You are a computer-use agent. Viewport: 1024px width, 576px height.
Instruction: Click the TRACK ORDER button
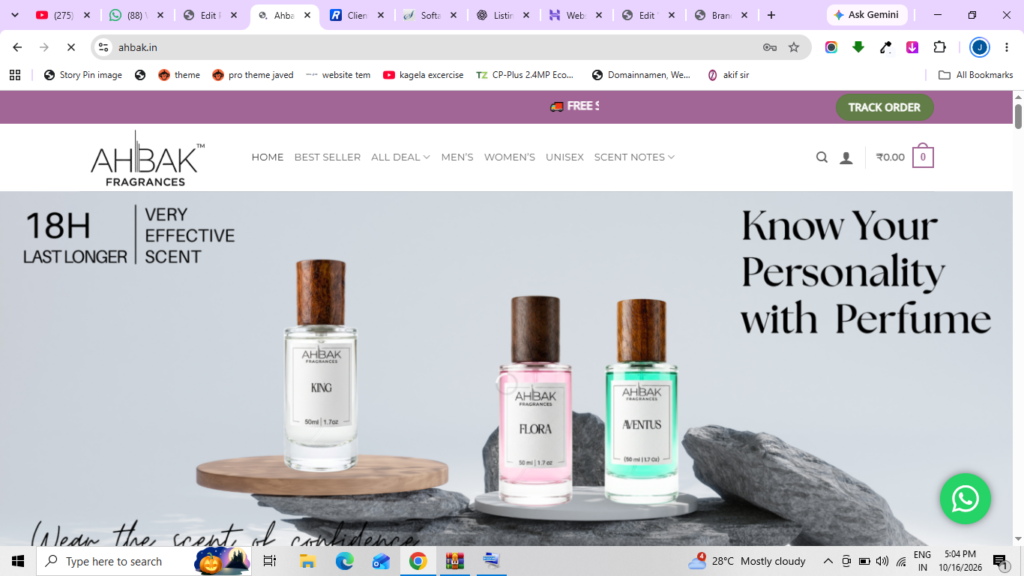[x=884, y=107]
